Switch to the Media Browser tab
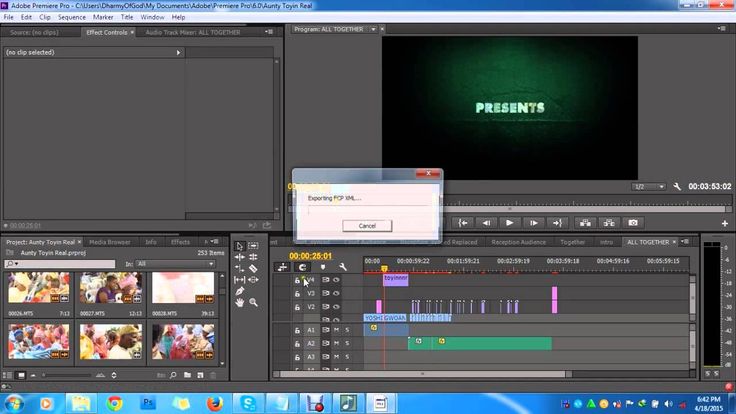Screen dimensions: 736x414 (x=109, y=242)
